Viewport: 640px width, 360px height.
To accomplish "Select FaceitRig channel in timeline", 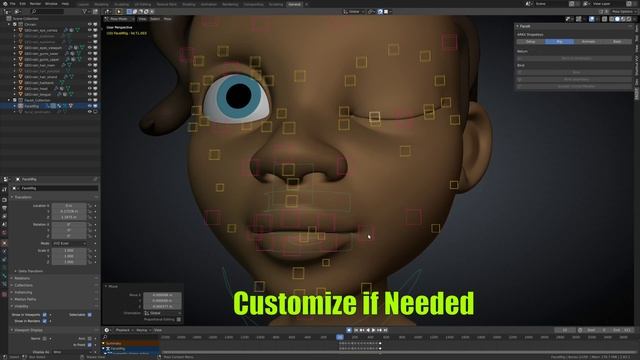I will (131, 349).
